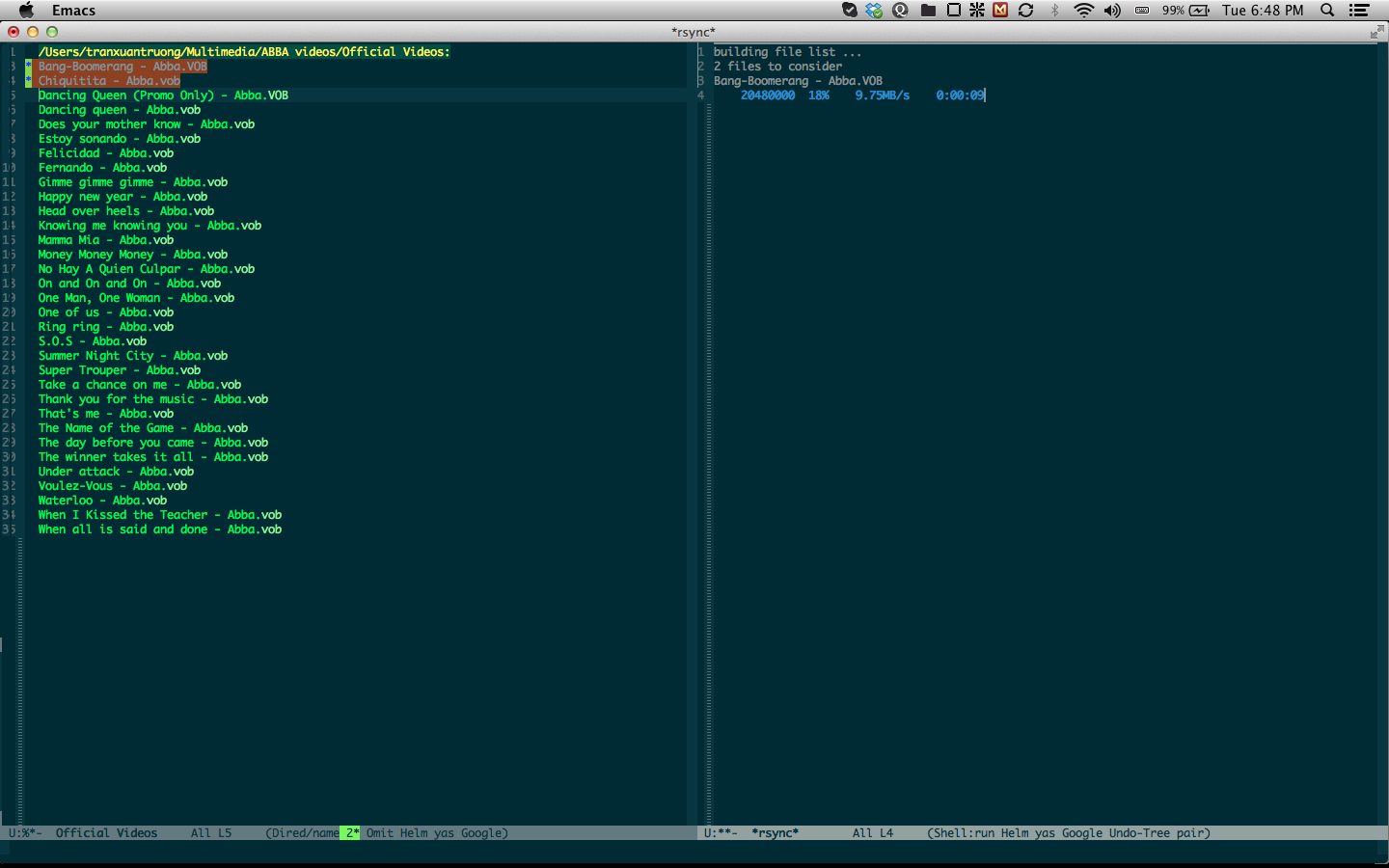Click the square outline menu bar icon
Image resolution: width=1389 pixels, height=868 pixels.
953,10
